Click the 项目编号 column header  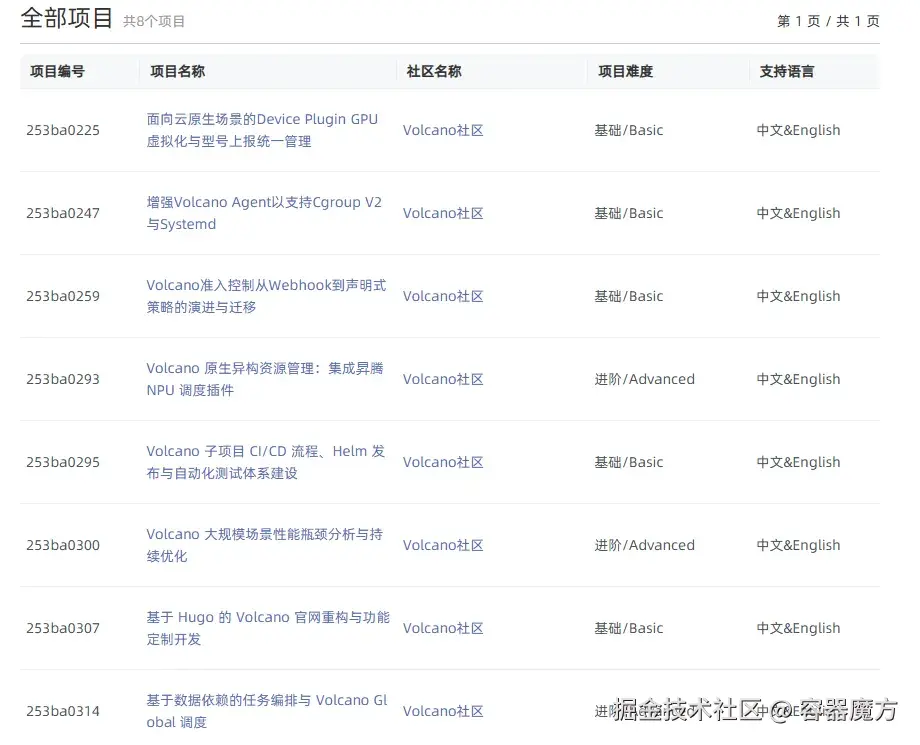tap(58, 72)
